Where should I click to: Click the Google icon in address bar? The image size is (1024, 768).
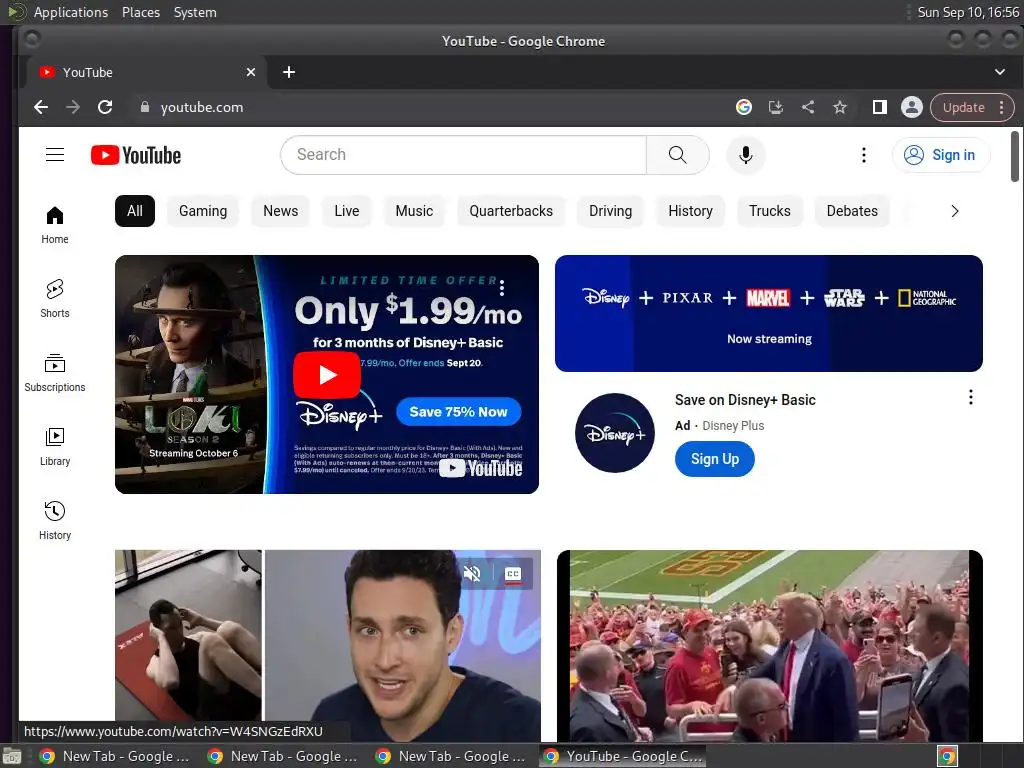744,107
